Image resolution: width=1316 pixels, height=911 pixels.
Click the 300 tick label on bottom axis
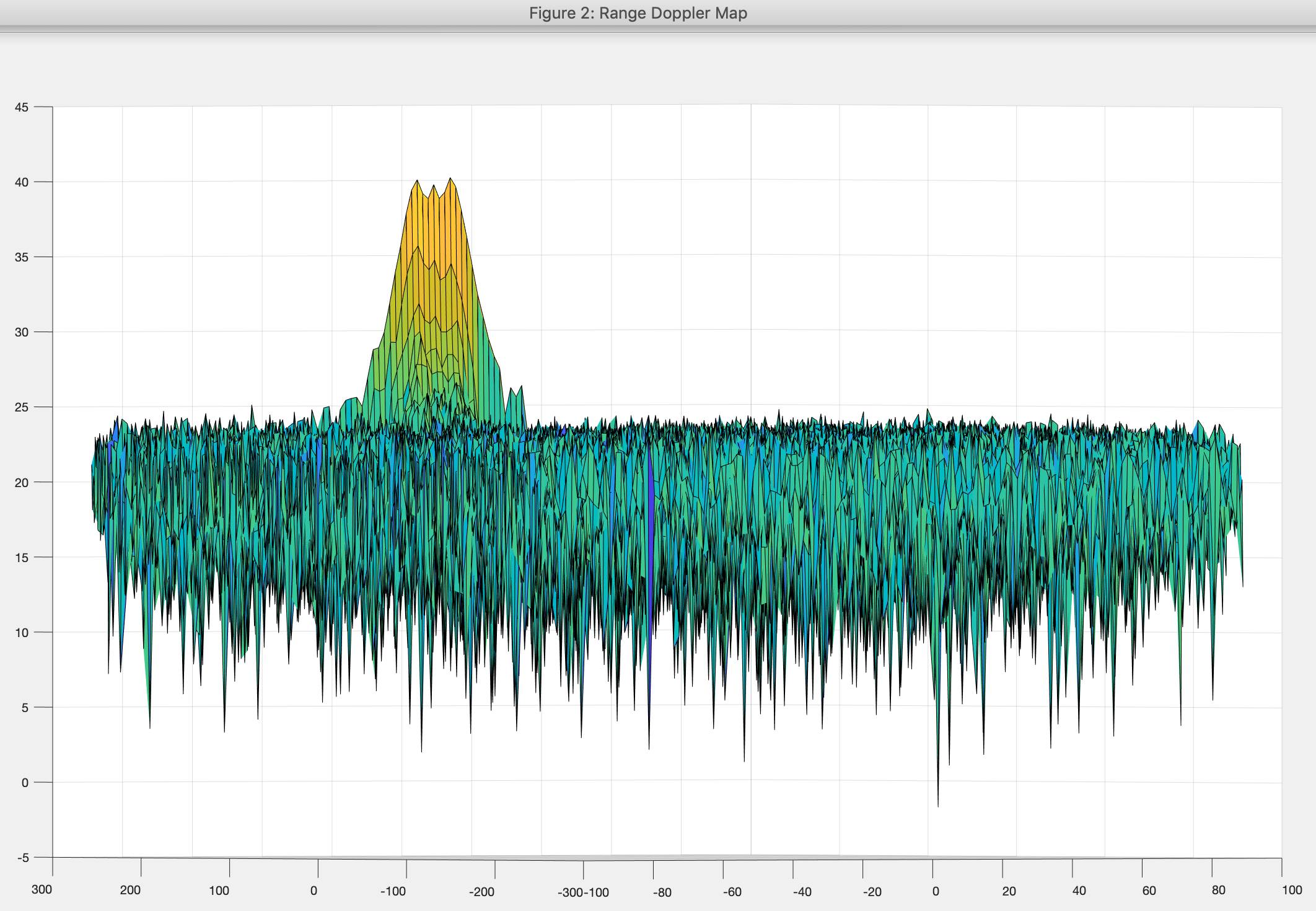click(x=42, y=889)
